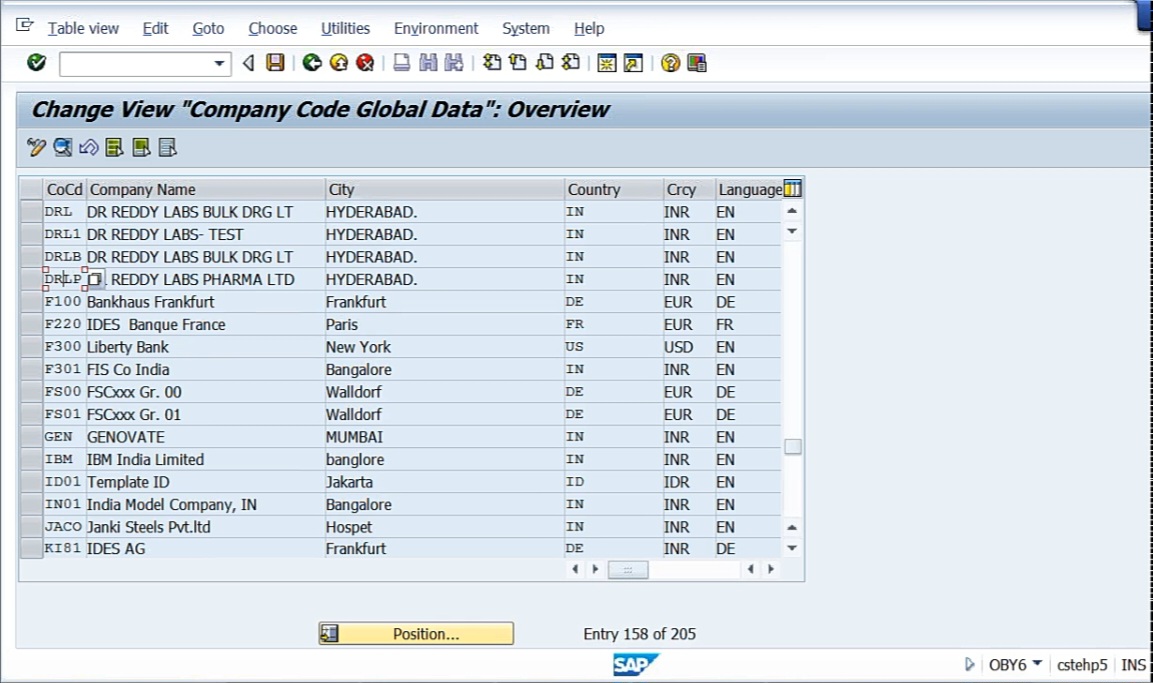Open the Choose menu
Image resolution: width=1153 pixels, height=683 pixels.
[x=273, y=29]
